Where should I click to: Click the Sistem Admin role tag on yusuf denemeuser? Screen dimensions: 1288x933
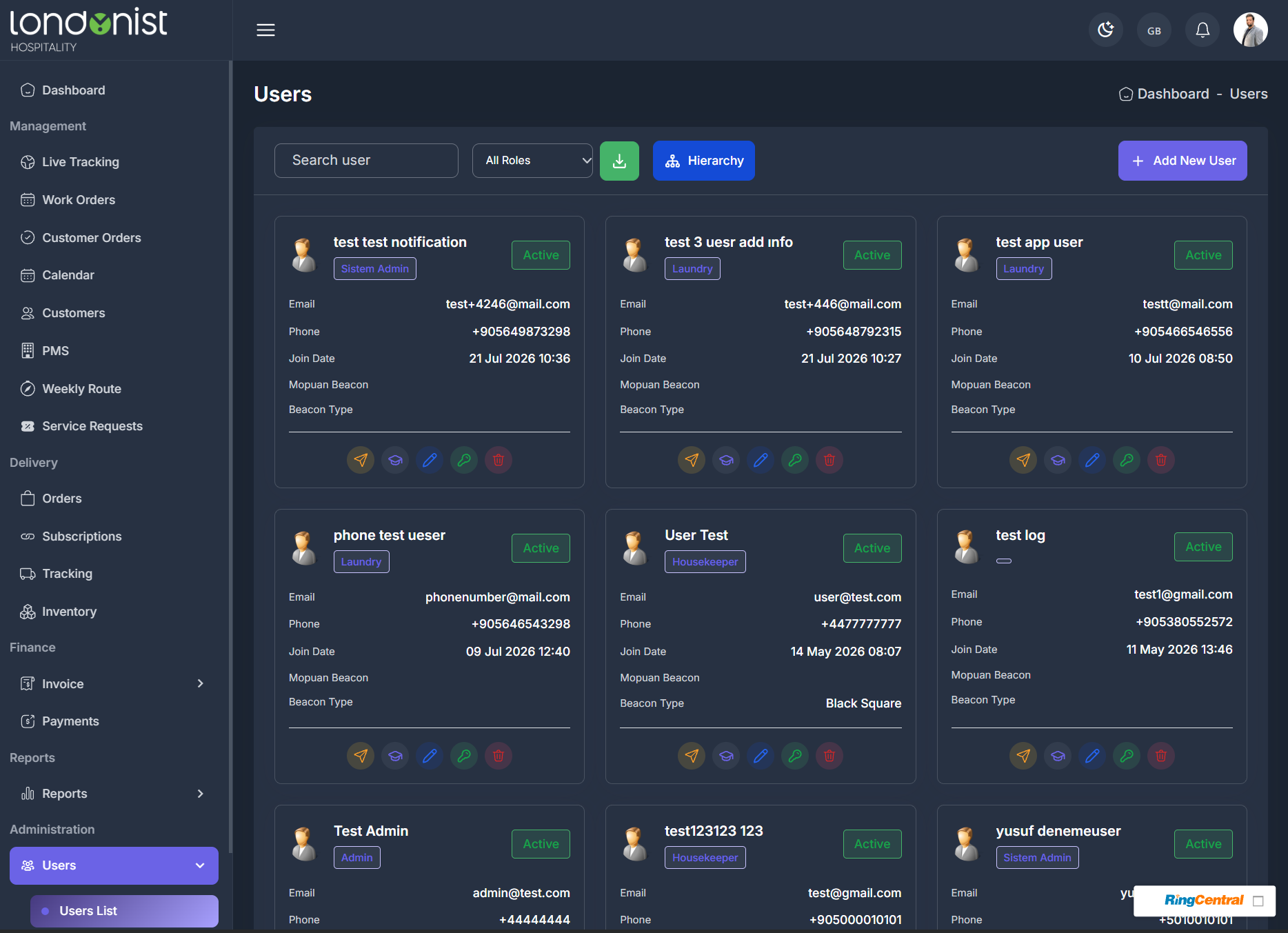(1037, 858)
